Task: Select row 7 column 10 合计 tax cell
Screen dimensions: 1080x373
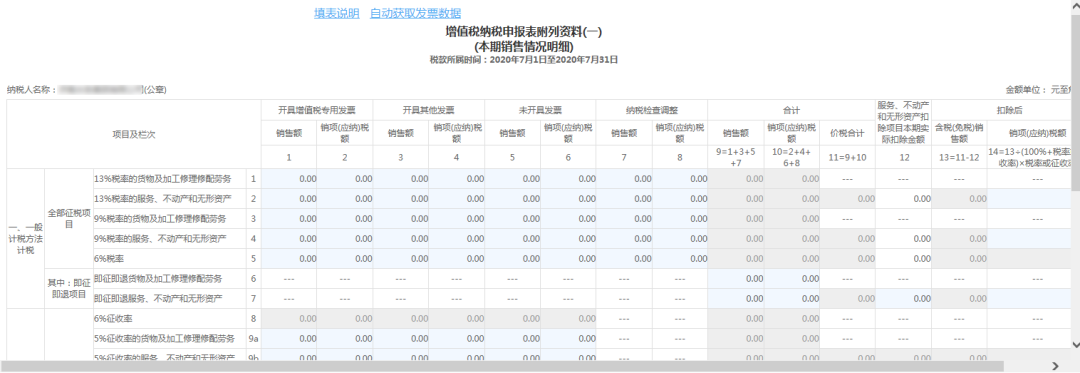Action: (x=791, y=299)
